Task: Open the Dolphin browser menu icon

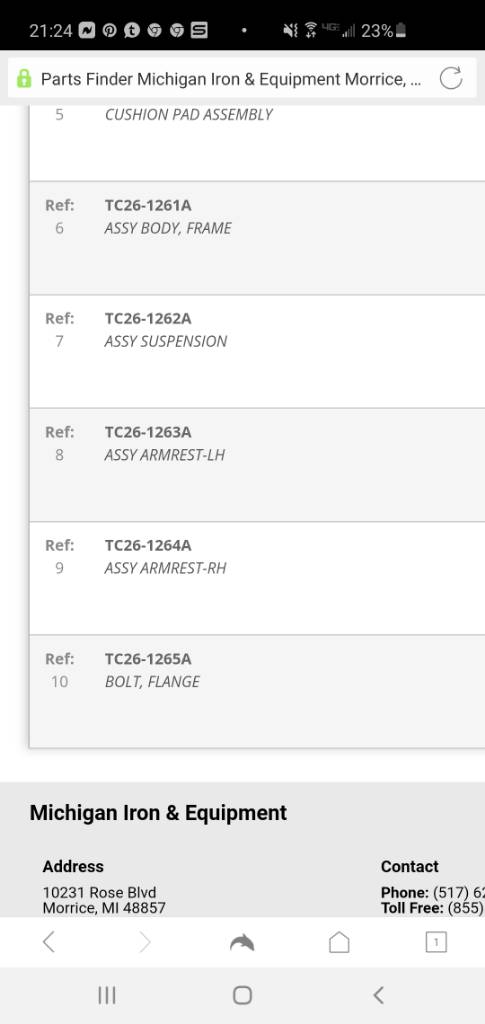Action: 242,942
